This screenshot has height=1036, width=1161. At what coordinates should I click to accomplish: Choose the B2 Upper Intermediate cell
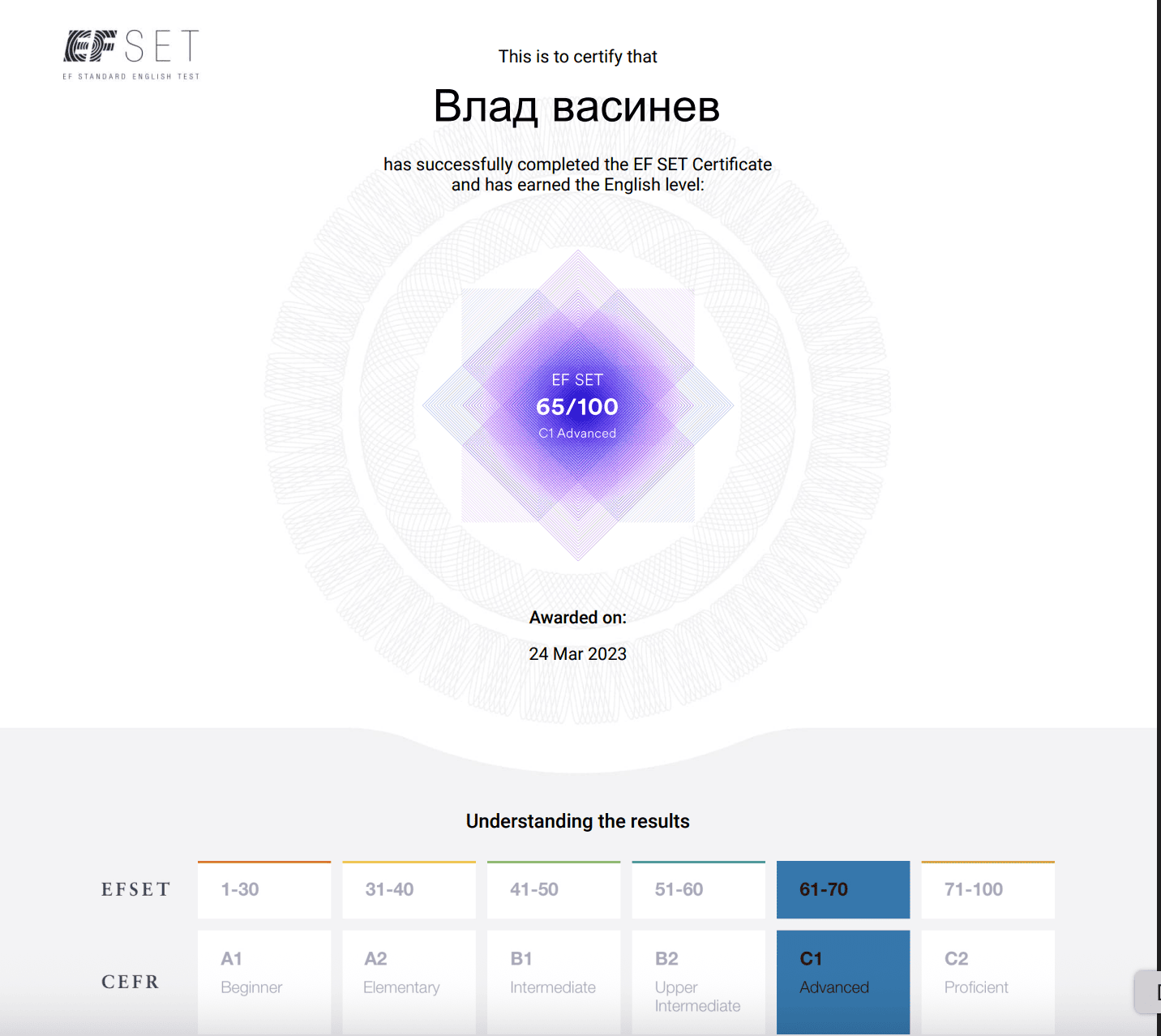click(x=698, y=981)
